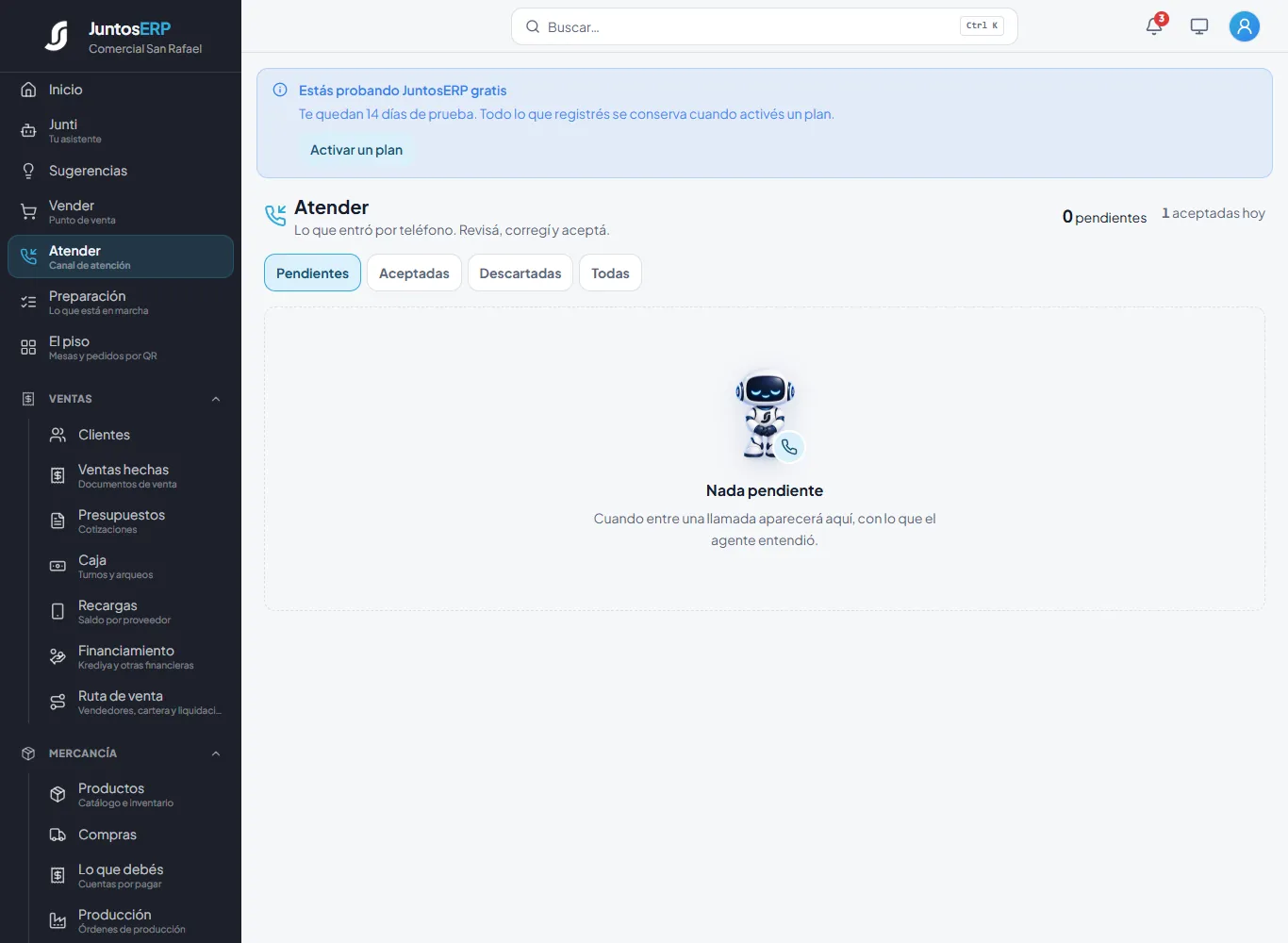Click the JuntosERP logo icon
Viewport: 1288px width, 943px height.
tap(57, 36)
